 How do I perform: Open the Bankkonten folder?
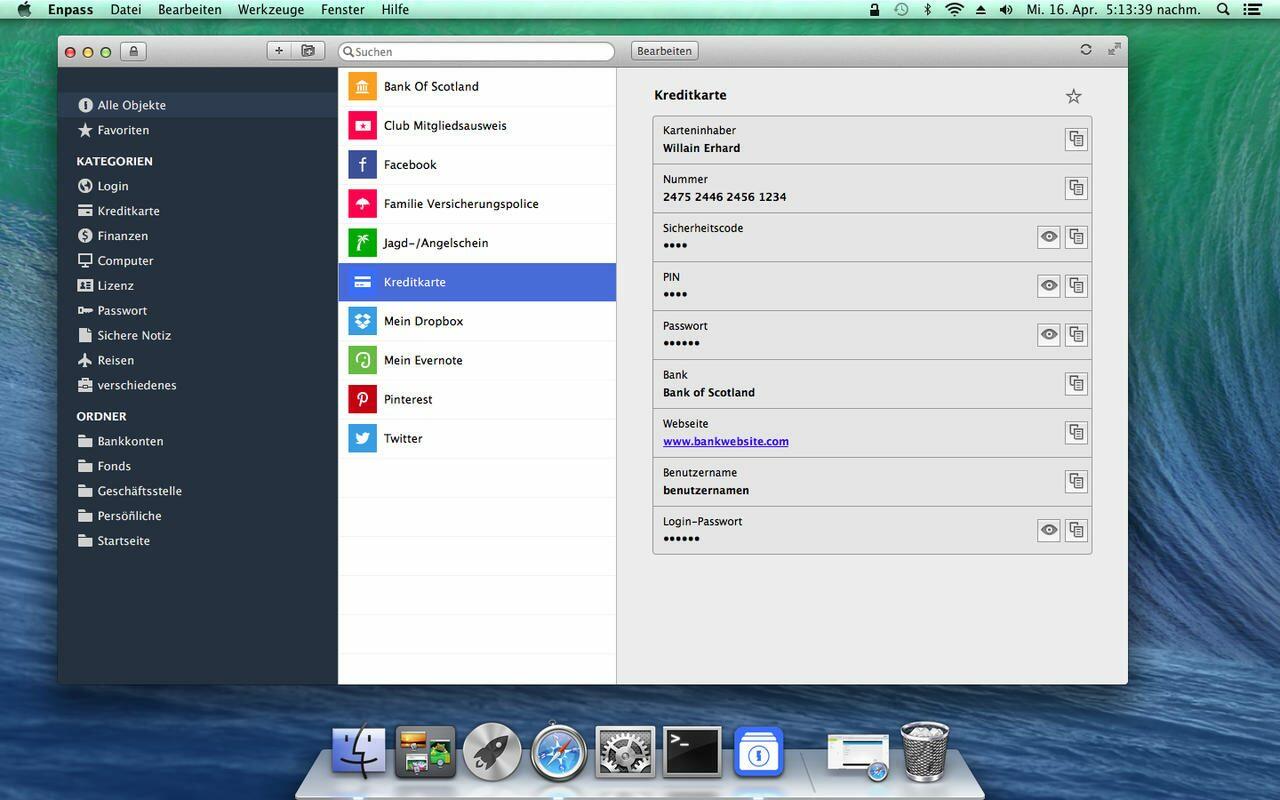pyautogui.click(x=198, y=441)
